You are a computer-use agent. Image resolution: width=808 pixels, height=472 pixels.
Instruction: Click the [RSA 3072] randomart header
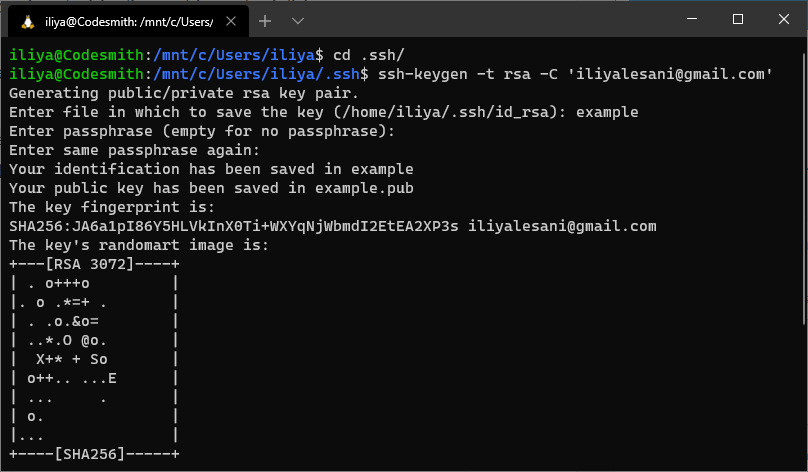[x=90, y=264]
